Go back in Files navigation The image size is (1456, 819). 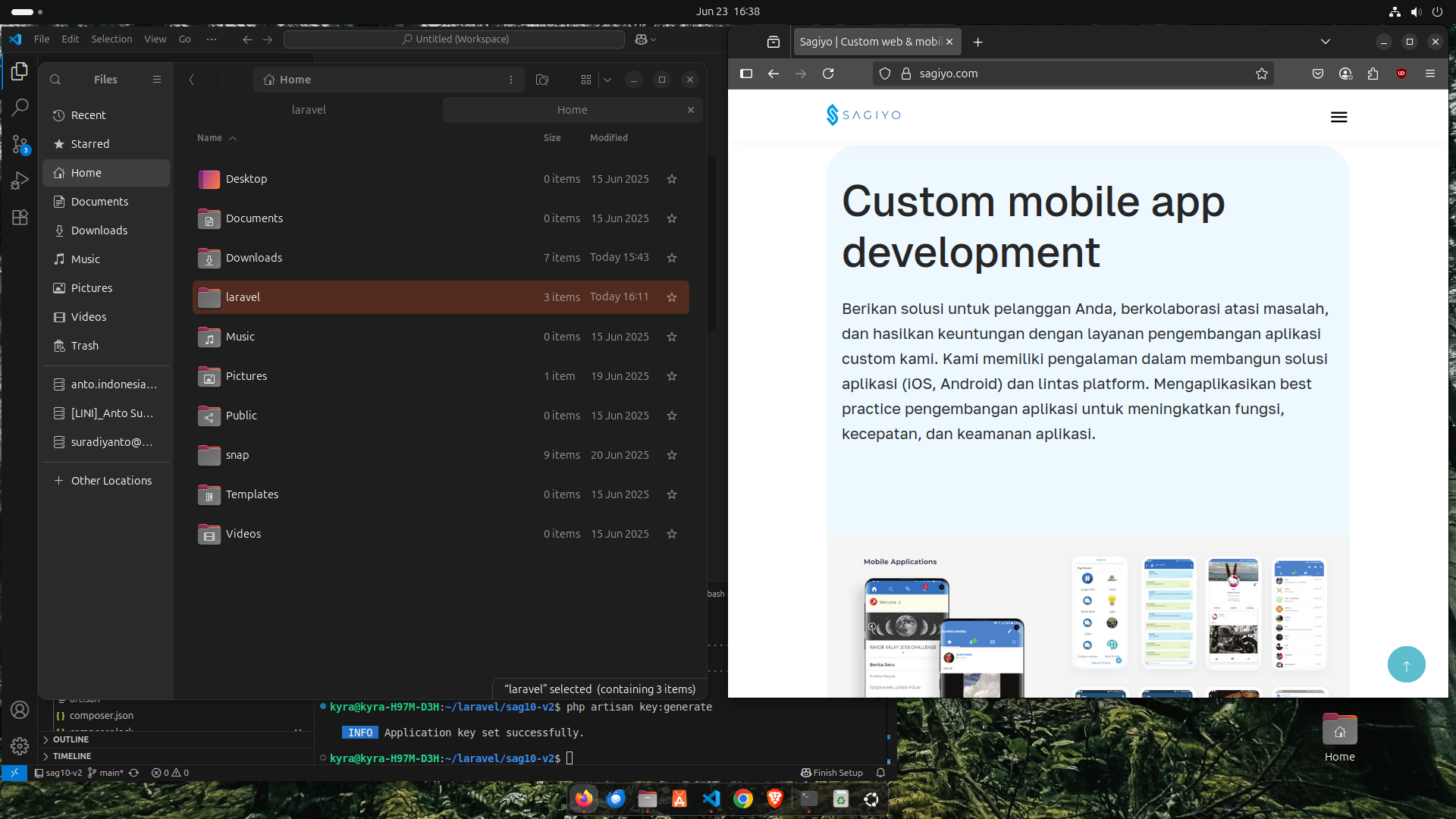(x=192, y=80)
